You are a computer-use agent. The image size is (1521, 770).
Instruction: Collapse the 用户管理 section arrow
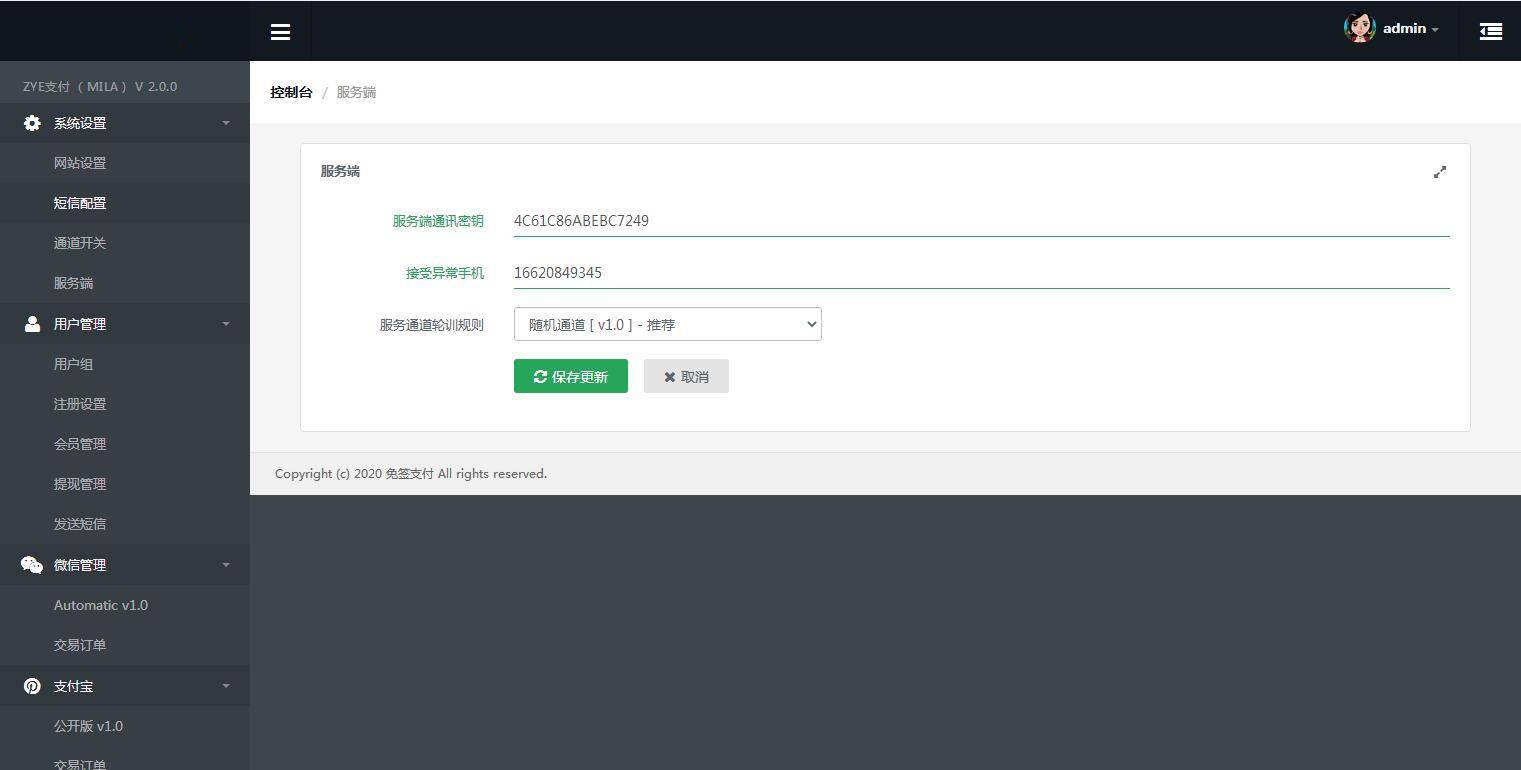coord(226,324)
